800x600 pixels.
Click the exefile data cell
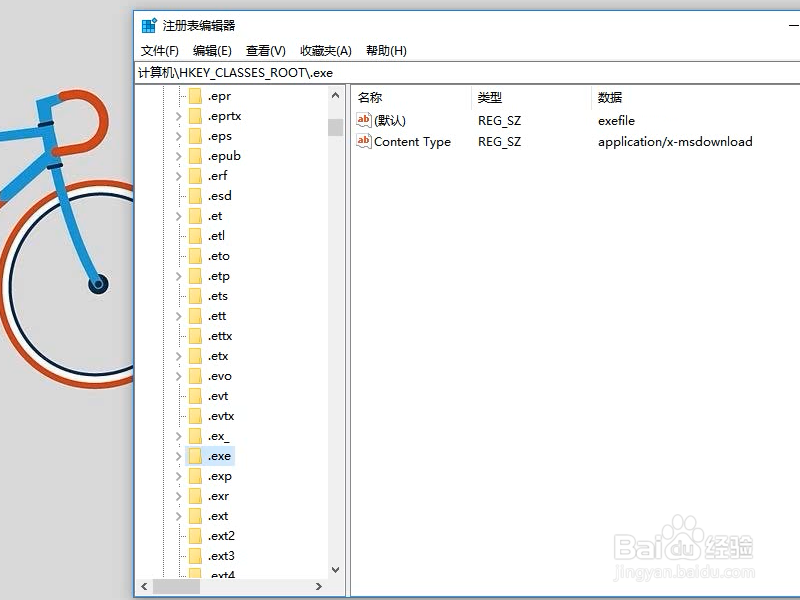(616, 121)
